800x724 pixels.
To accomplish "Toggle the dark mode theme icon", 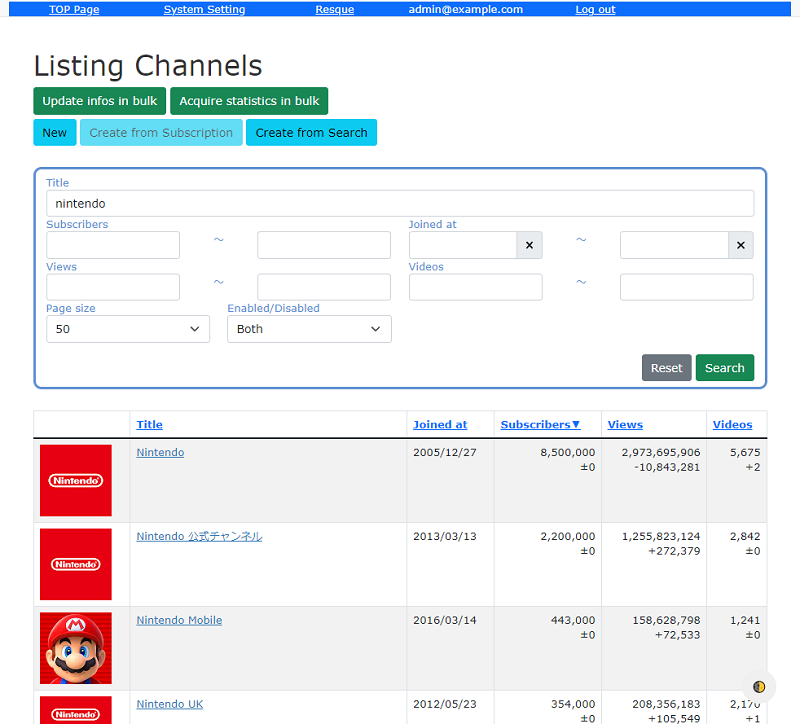I will coord(759,687).
